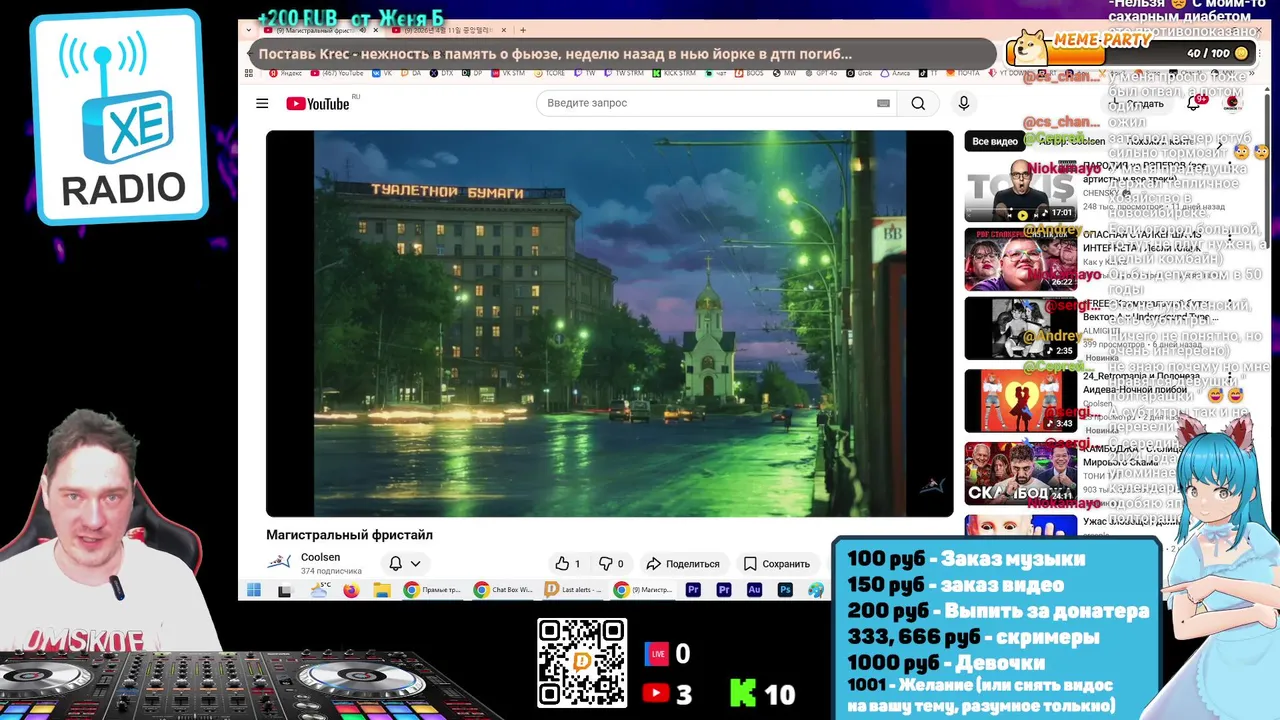The height and width of the screenshot is (720, 1280).
Task: Open the YouTube hamburger guide menu
Action: [262, 103]
